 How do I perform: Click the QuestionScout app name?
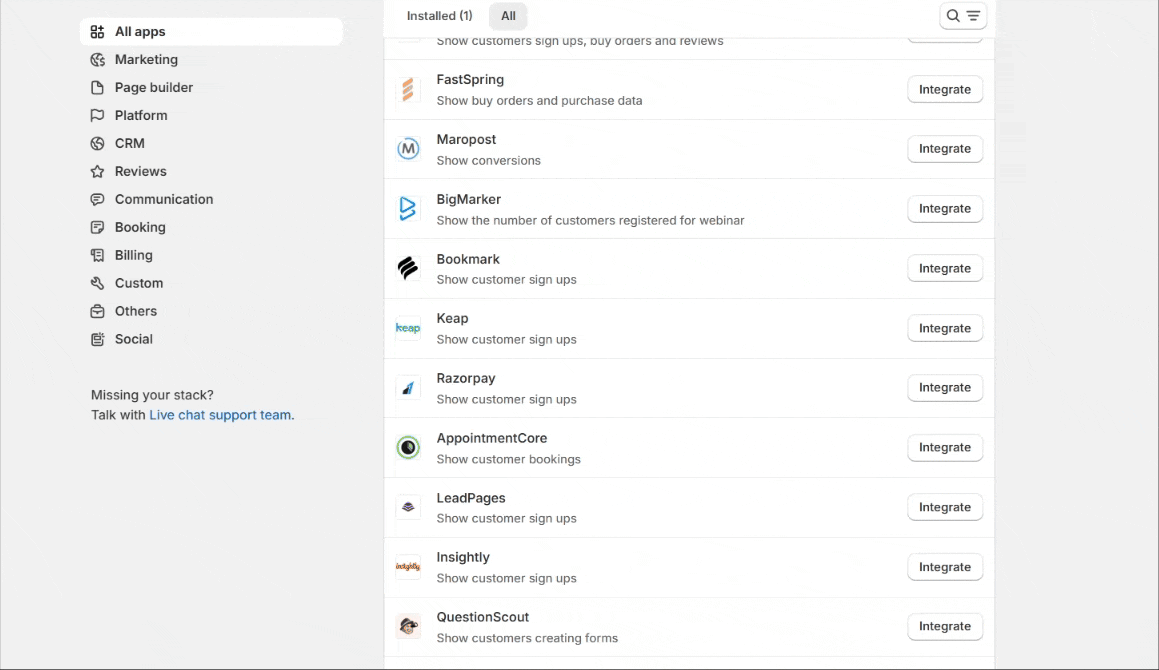[x=483, y=617]
